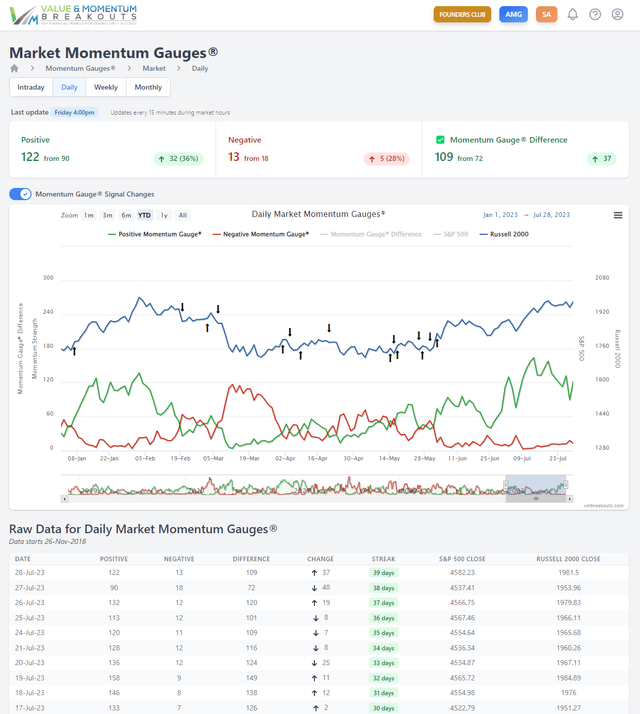
Task: Click the navigator left range handle
Action: (506, 484)
